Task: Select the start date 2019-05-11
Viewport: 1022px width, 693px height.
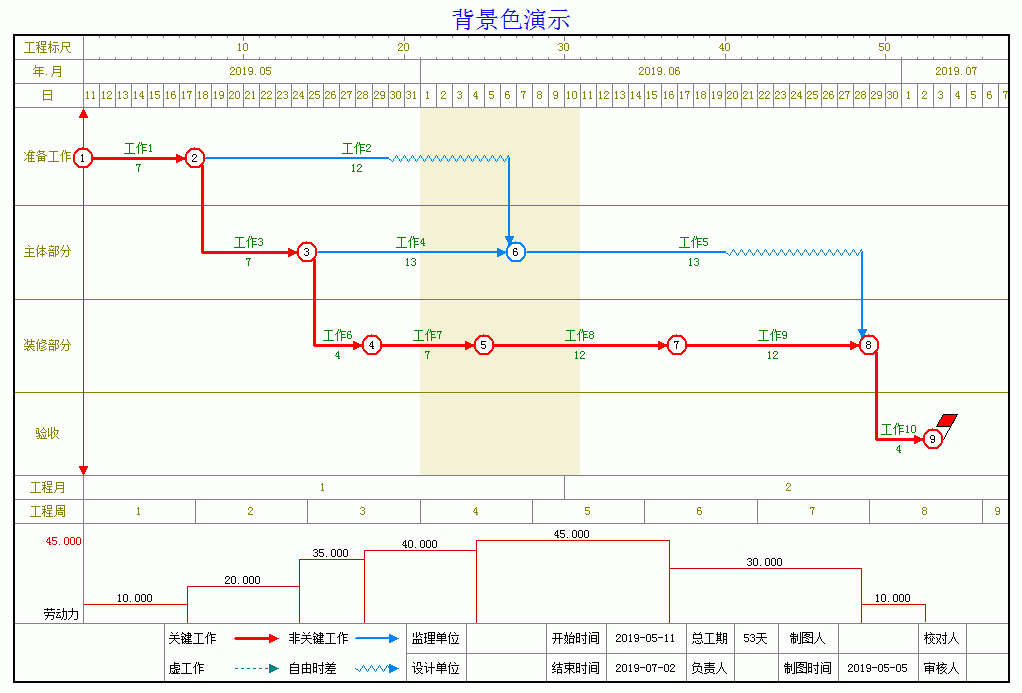Action: [645, 638]
